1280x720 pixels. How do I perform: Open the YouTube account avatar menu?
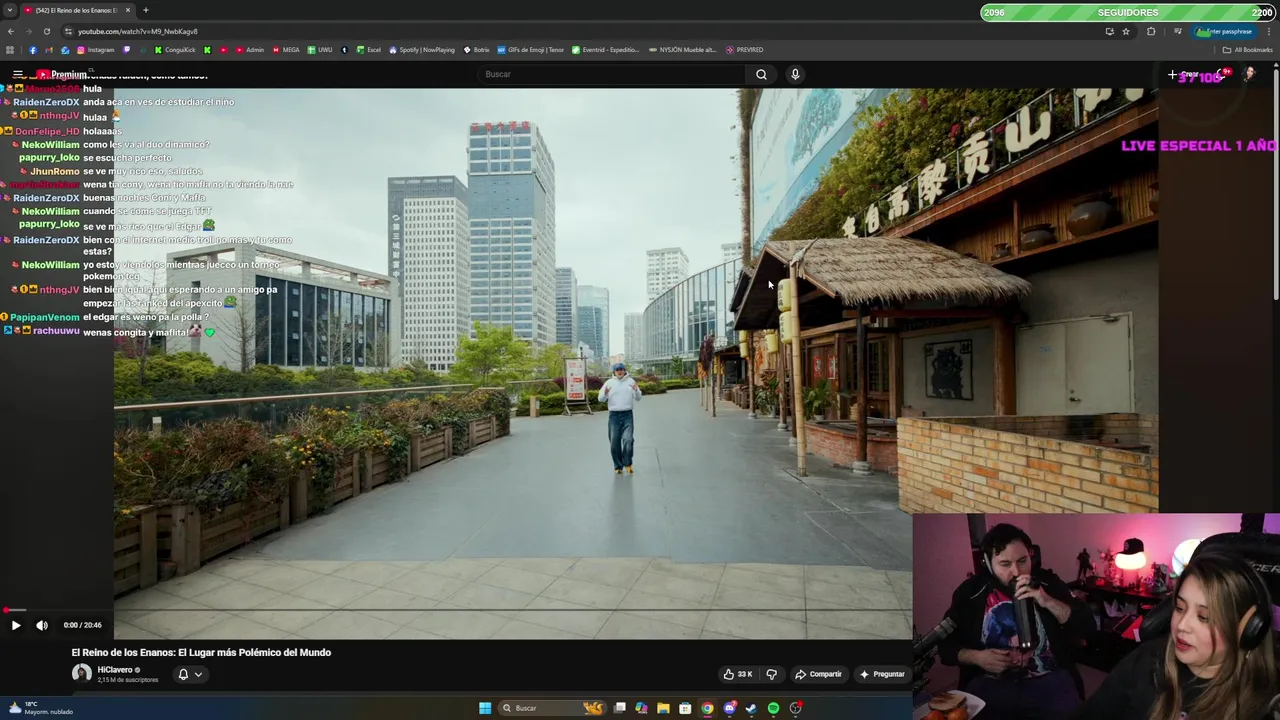tap(1249, 74)
